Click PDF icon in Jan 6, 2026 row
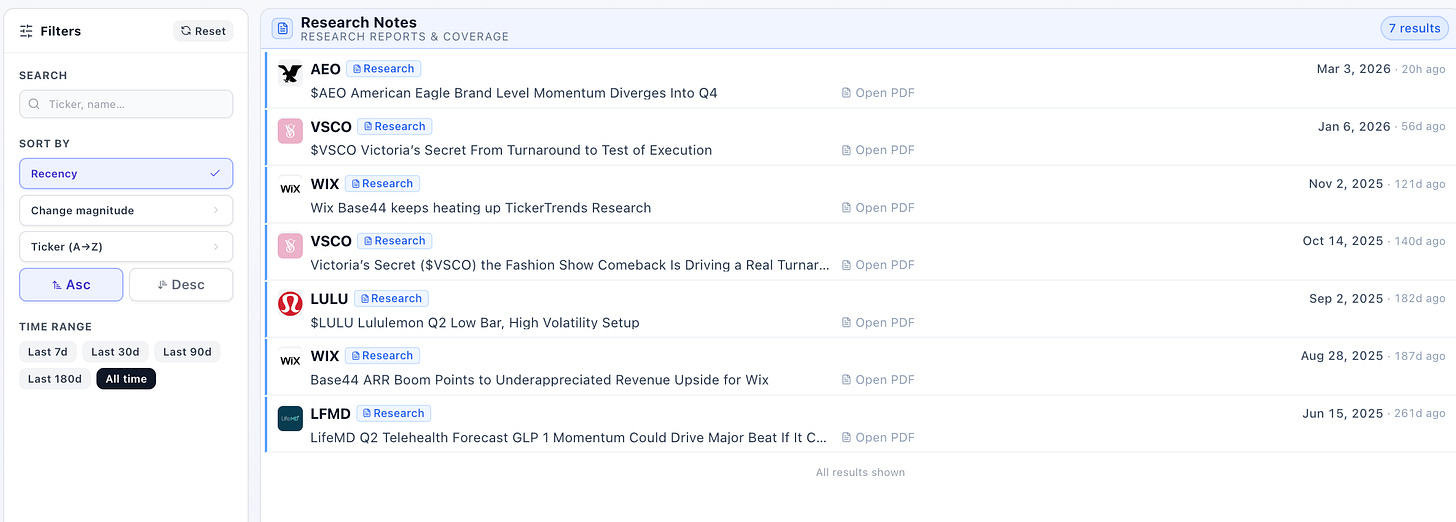The image size is (1456, 522). pyautogui.click(x=846, y=150)
